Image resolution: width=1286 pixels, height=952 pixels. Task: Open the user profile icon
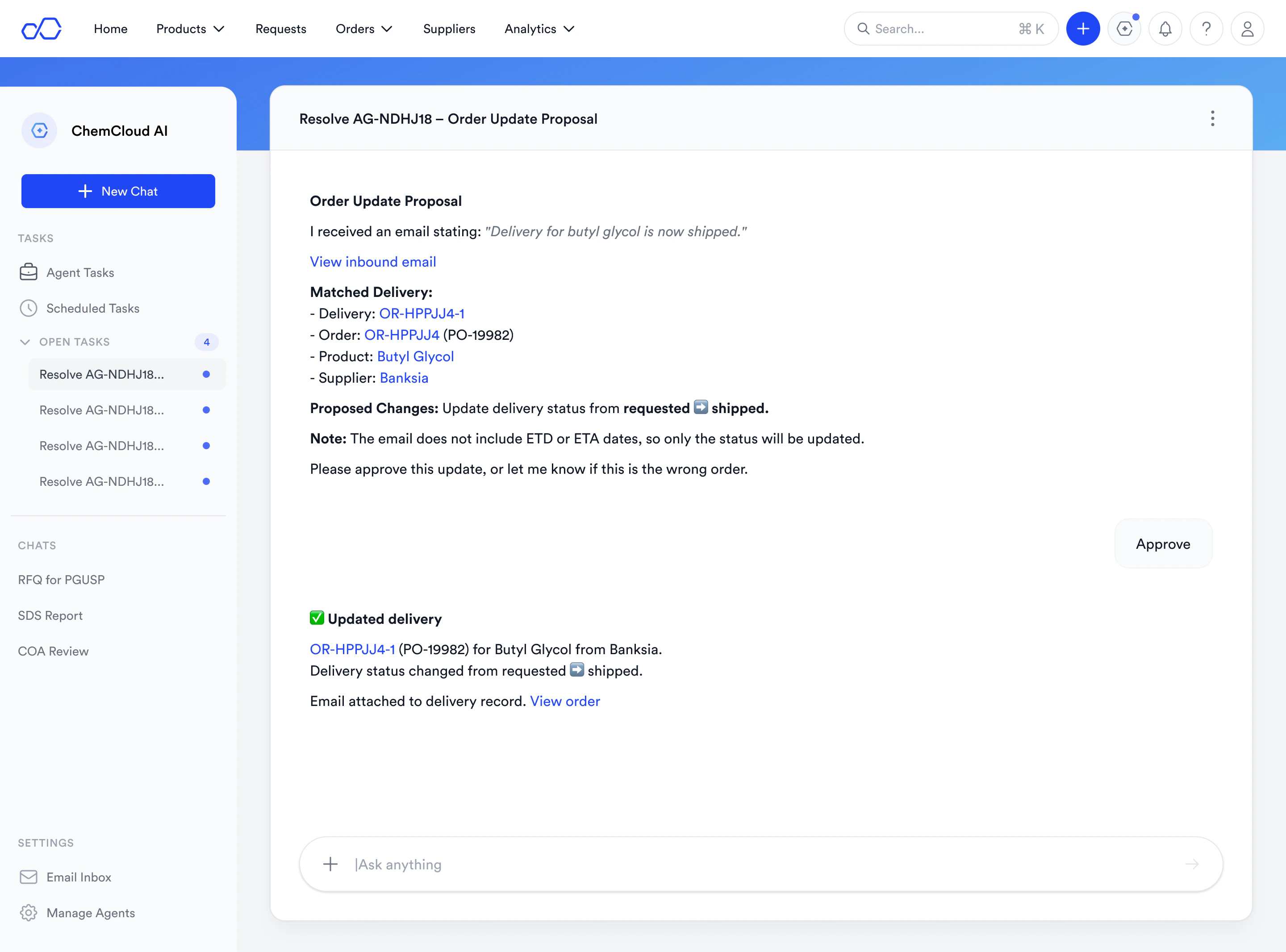click(x=1247, y=29)
